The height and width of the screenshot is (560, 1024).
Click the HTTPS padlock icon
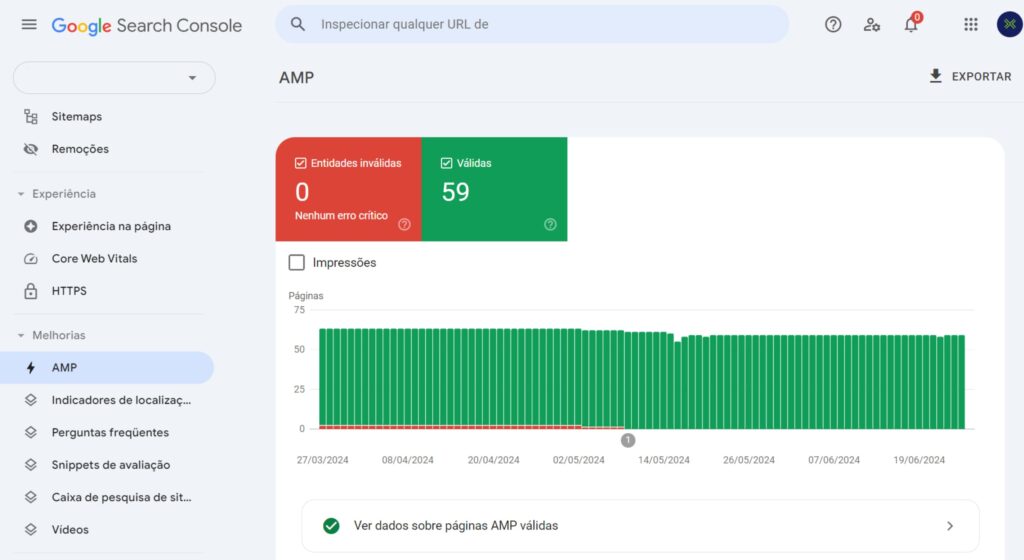click(x=31, y=291)
